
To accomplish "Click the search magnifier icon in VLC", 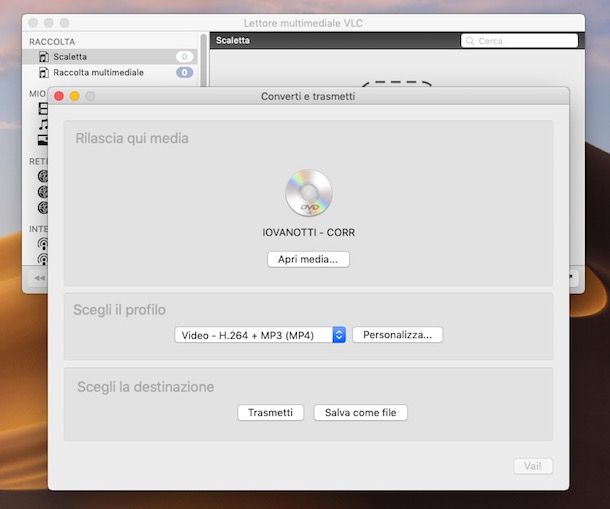I will (x=470, y=41).
